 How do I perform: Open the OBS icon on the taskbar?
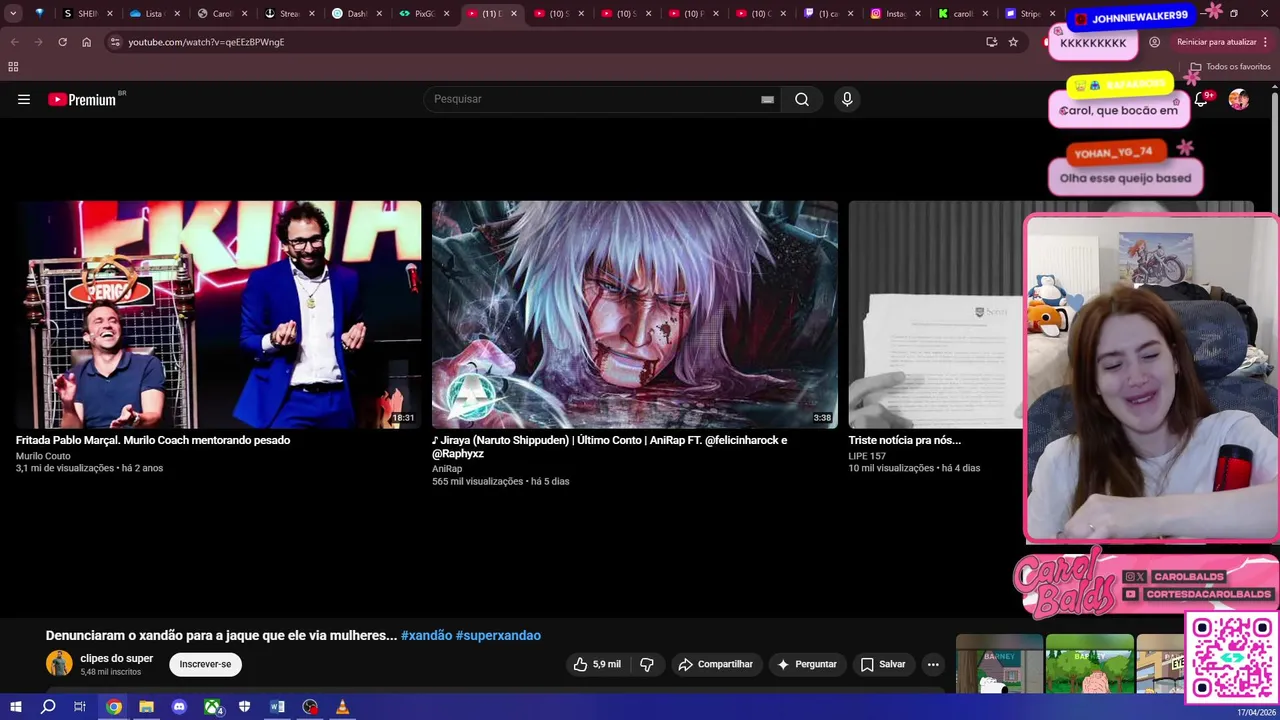pyautogui.click(x=310, y=707)
